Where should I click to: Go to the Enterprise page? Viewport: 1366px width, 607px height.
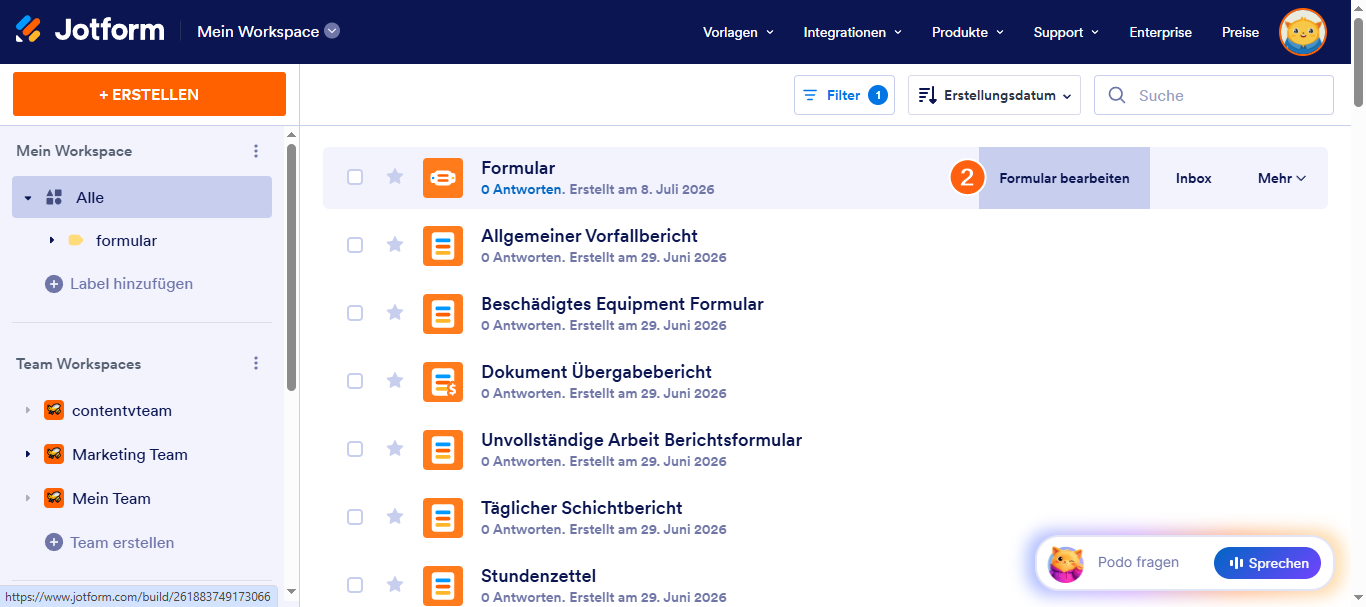(x=1160, y=32)
